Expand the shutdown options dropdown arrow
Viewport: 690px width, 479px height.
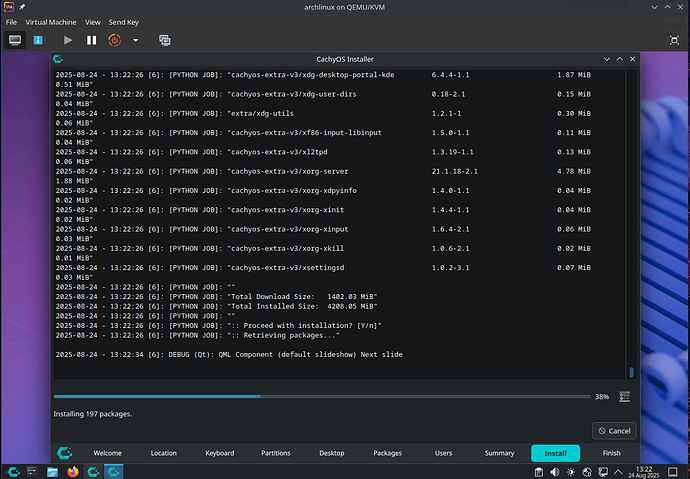point(136,40)
